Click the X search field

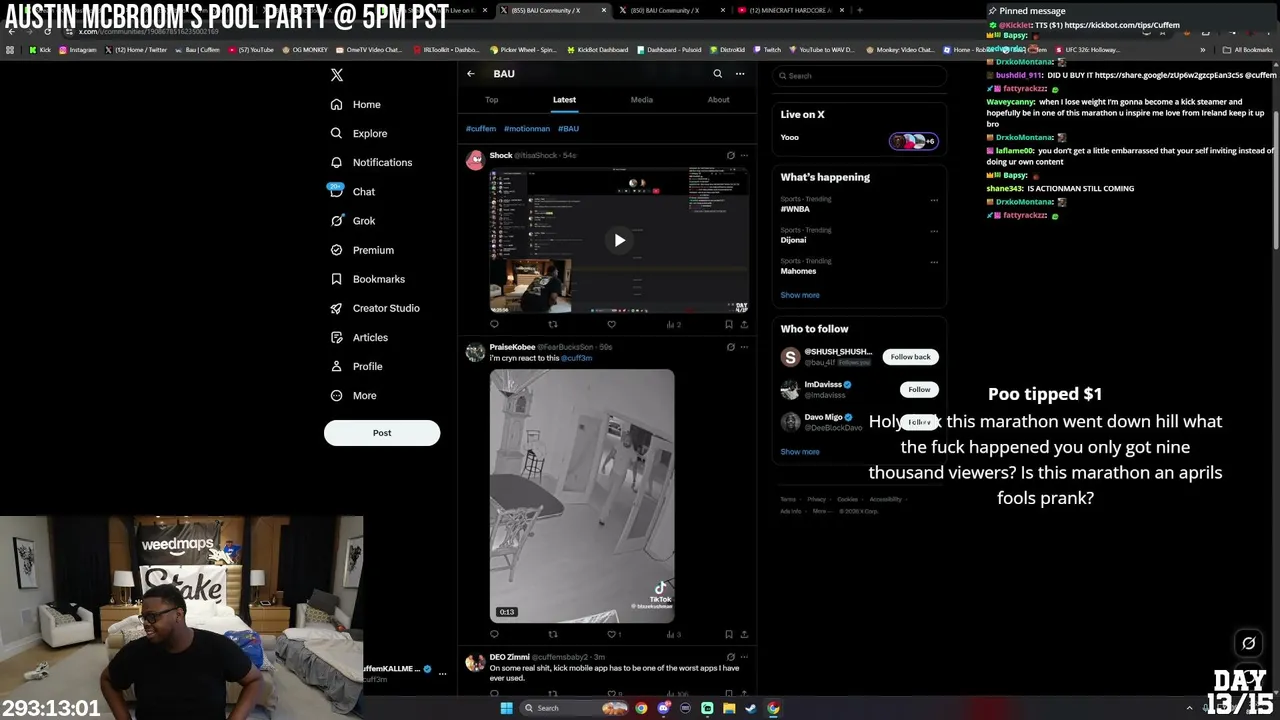pos(860,76)
